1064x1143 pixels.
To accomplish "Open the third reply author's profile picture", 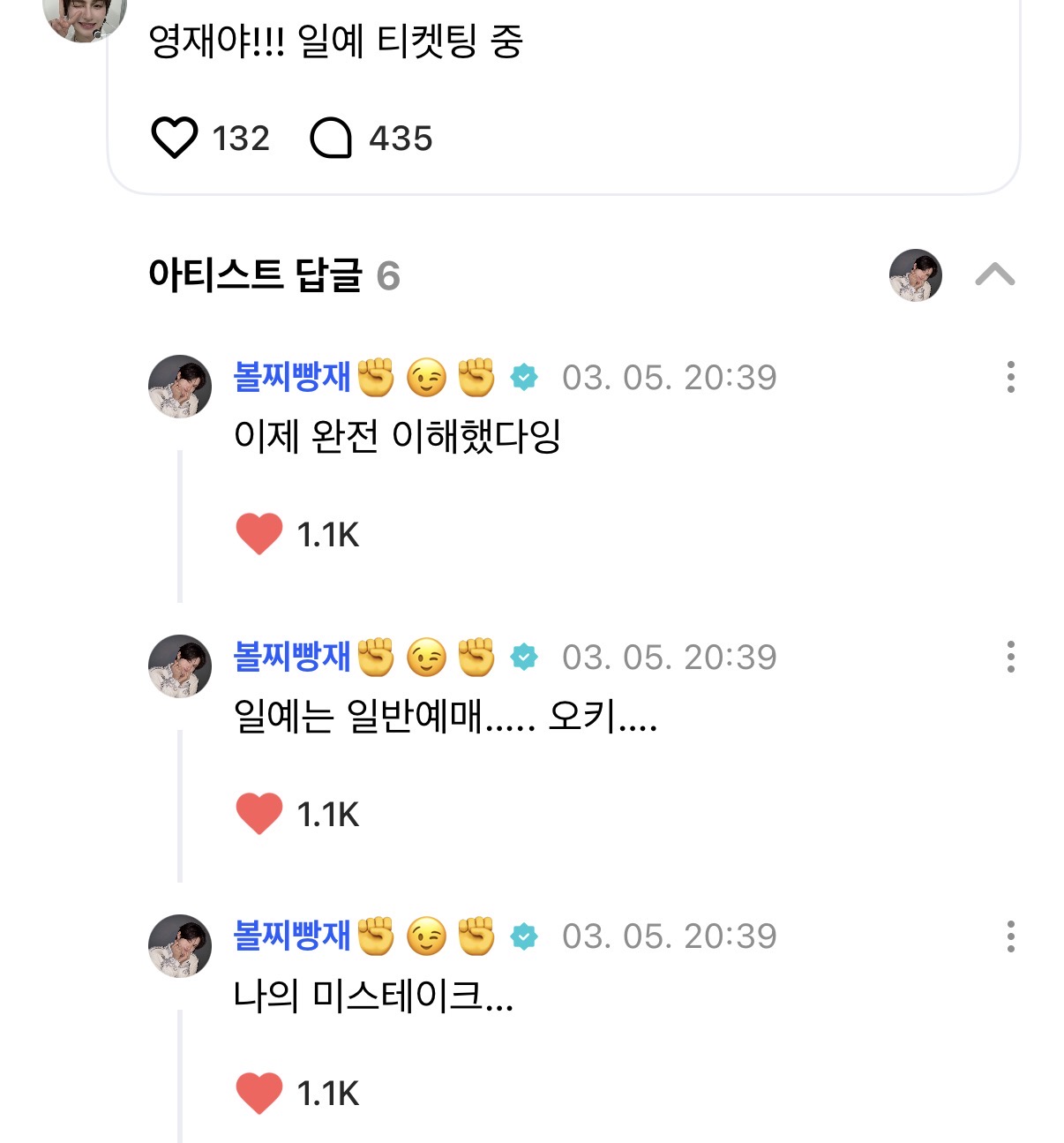I will (x=180, y=945).
